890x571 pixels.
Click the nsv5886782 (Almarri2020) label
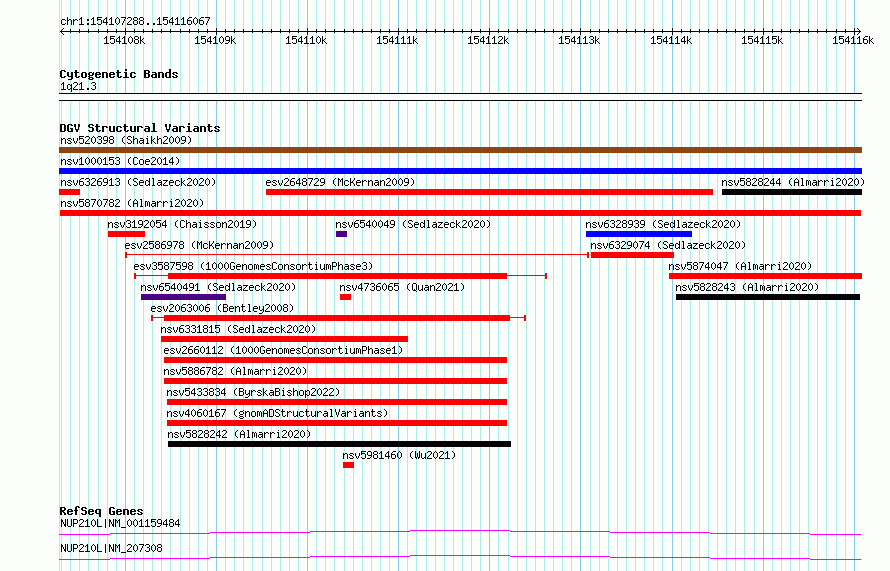(235, 371)
